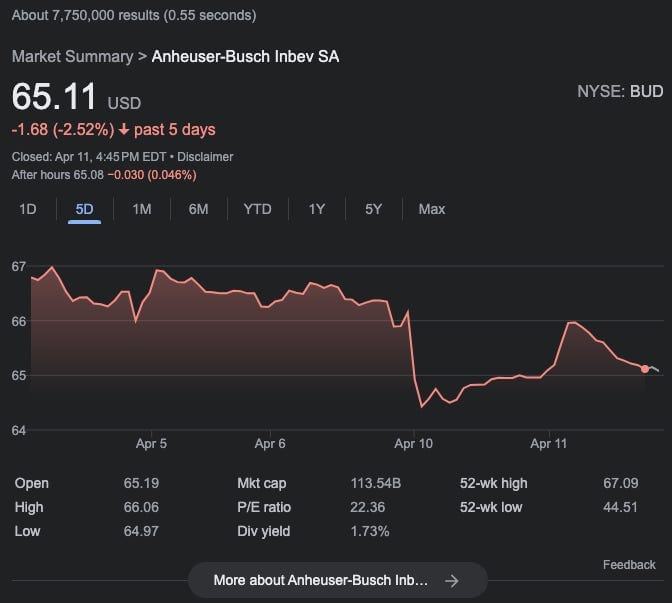Switch to the 6M chart range
This screenshot has height=603, width=672.
pos(198,209)
